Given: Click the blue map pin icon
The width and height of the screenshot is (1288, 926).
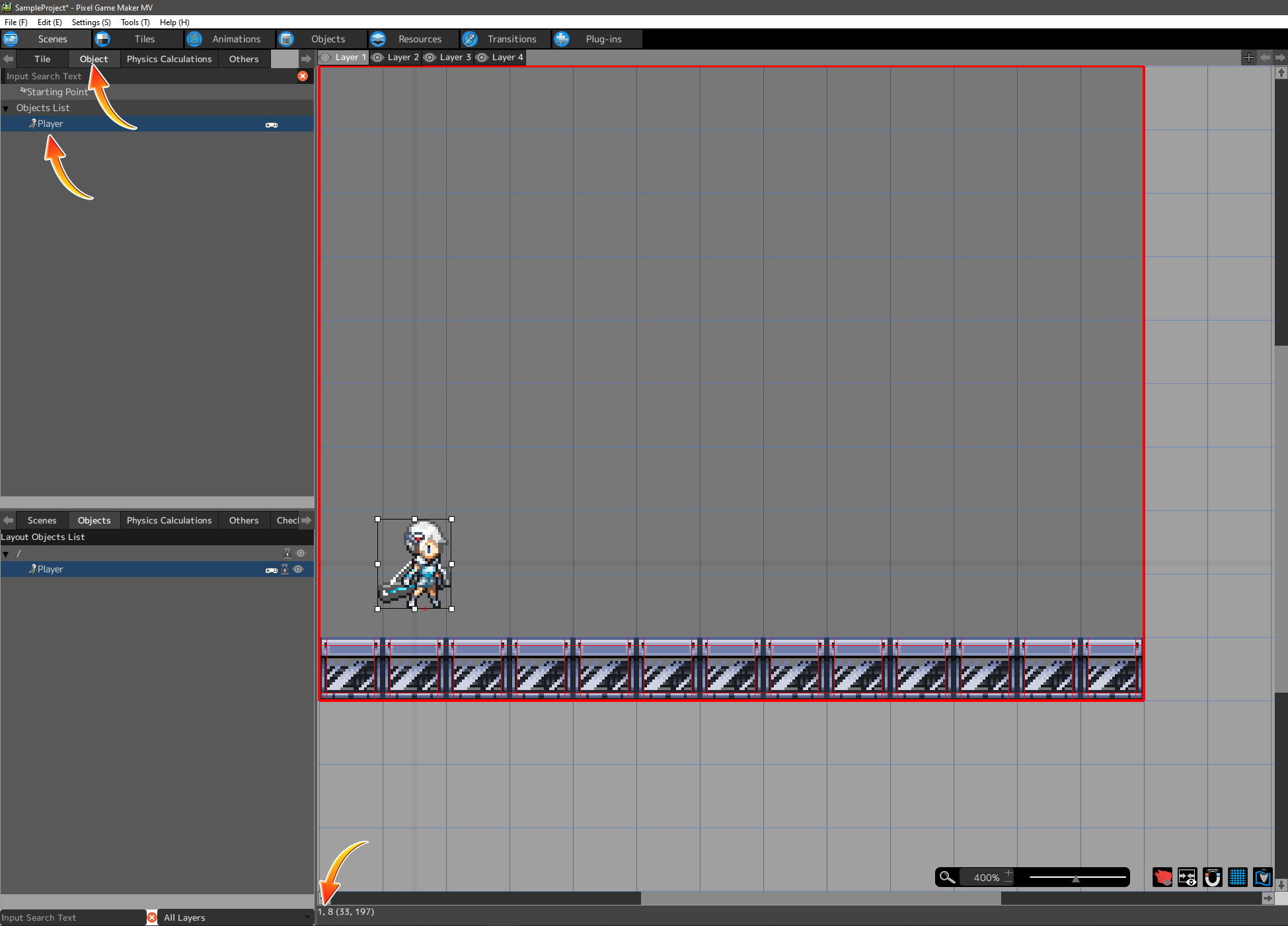Looking at the screenshot, I should click(1262, 877).
